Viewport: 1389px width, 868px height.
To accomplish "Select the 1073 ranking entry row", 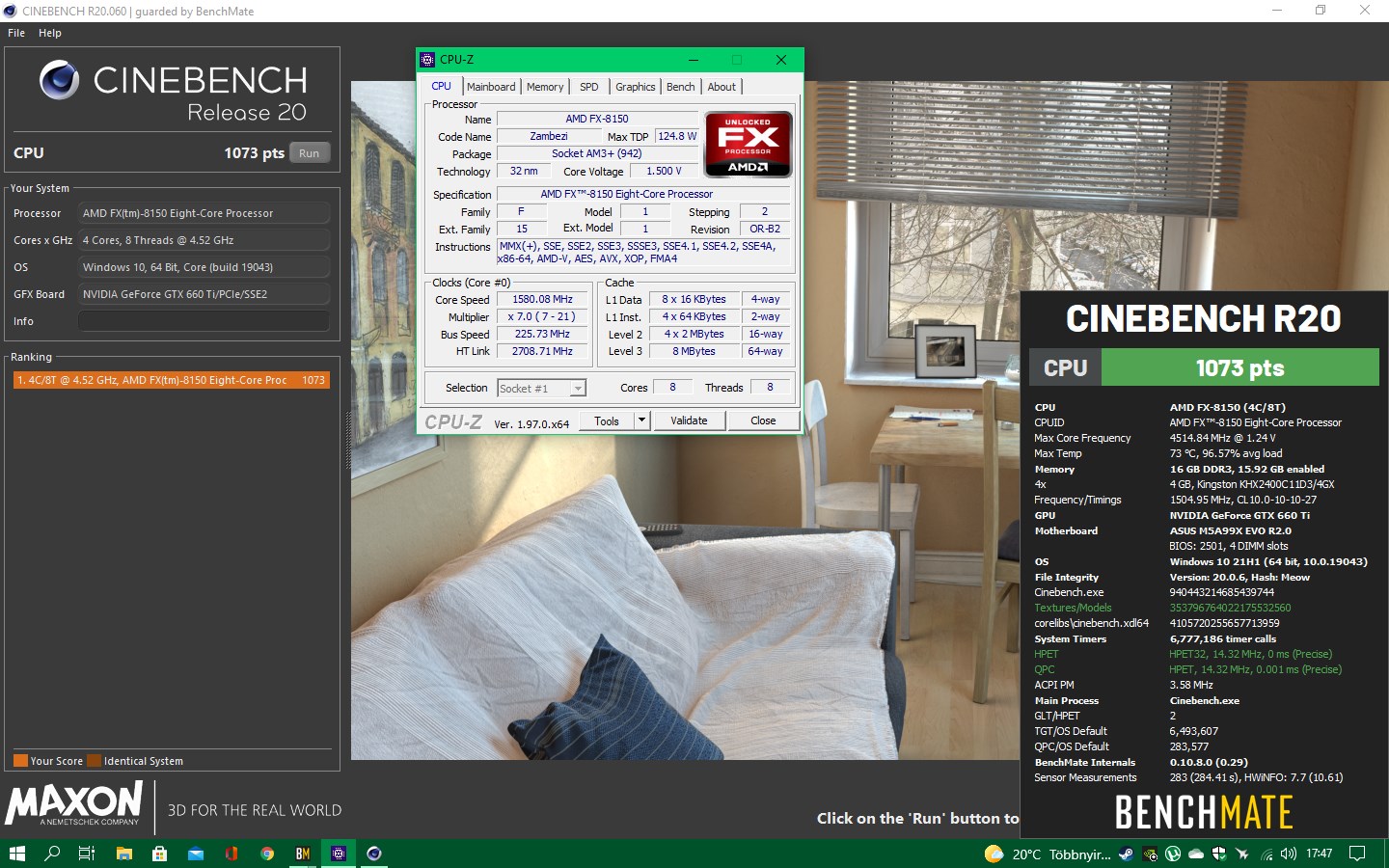I will (x=172, y=380).
